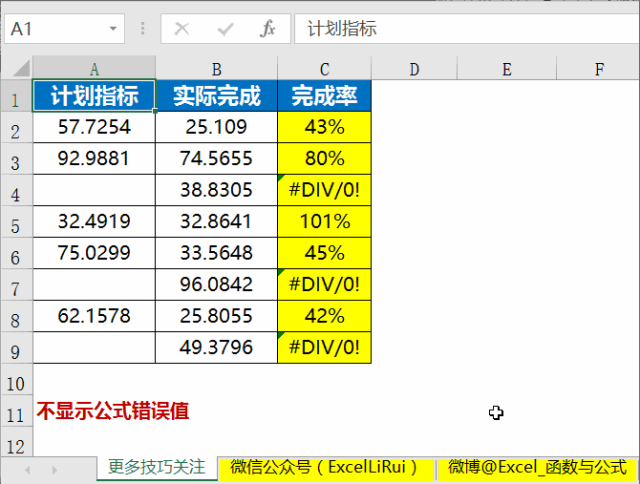Click the #DIV/0! error cell in row 7
Image resolution: width=640 pixels, height=484 pixels.
tap(324, 285)
